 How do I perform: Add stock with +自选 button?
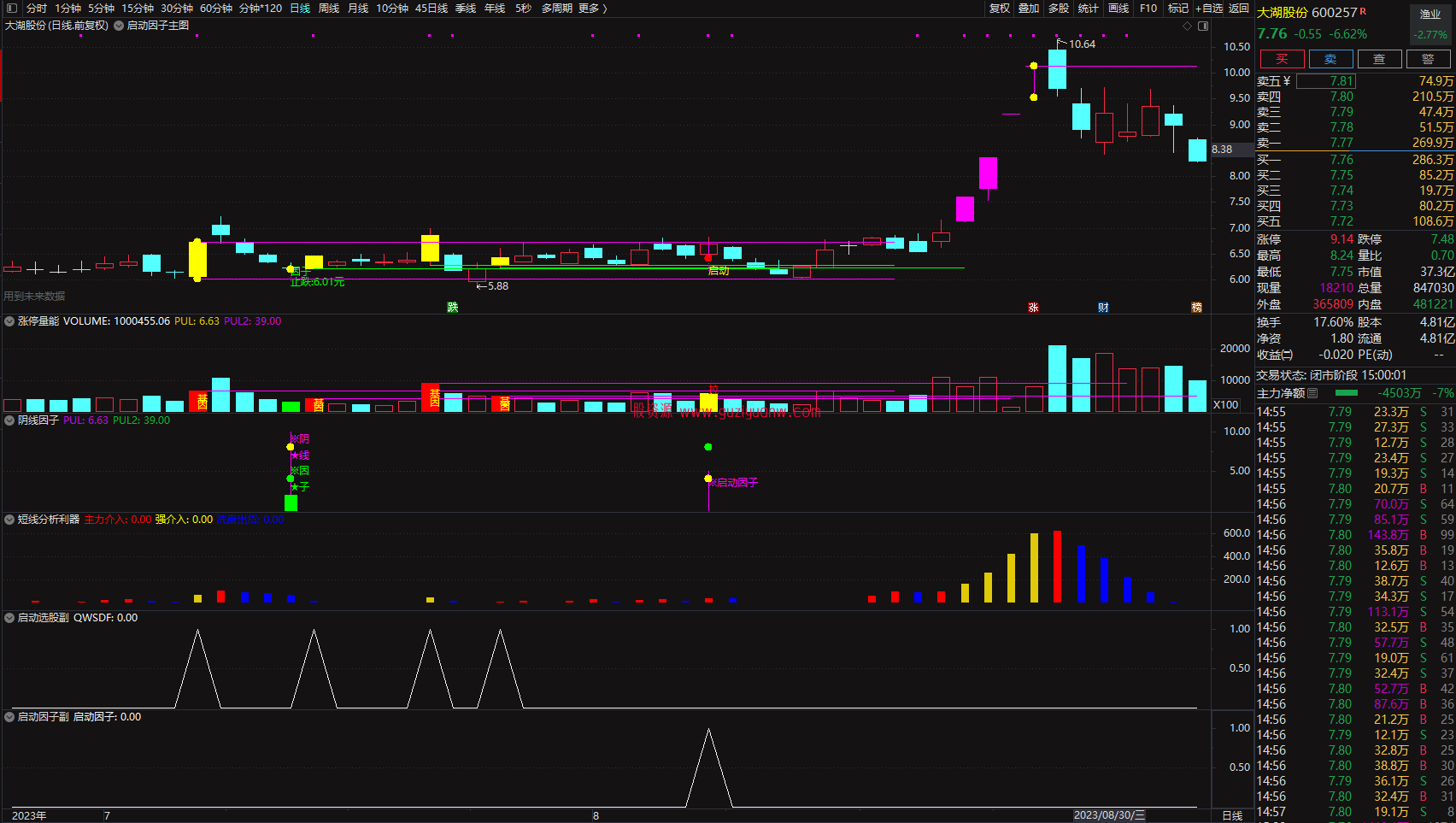[x=1209, y=8]
